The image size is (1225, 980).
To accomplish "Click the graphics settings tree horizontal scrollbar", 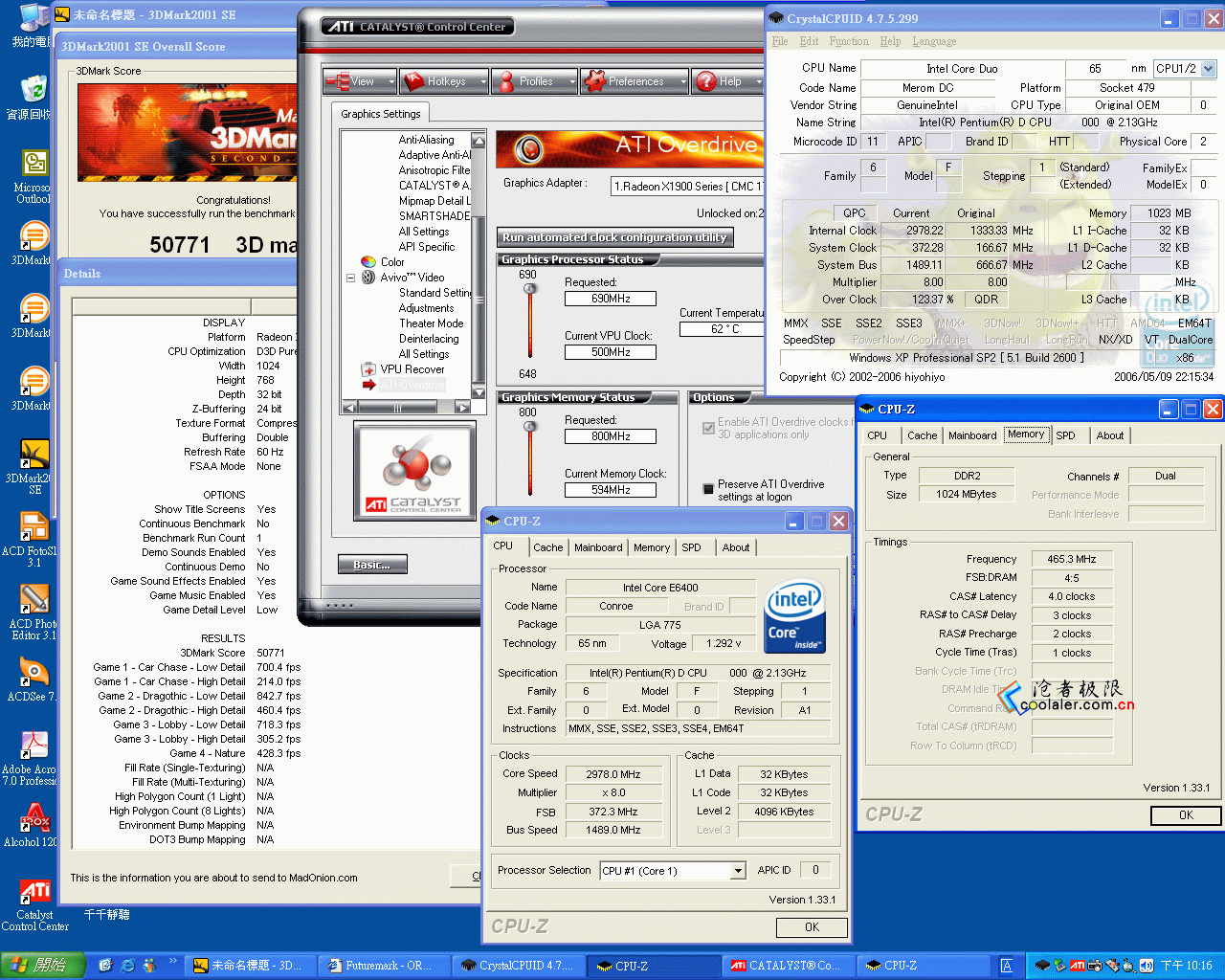I will tap(407, 408).
